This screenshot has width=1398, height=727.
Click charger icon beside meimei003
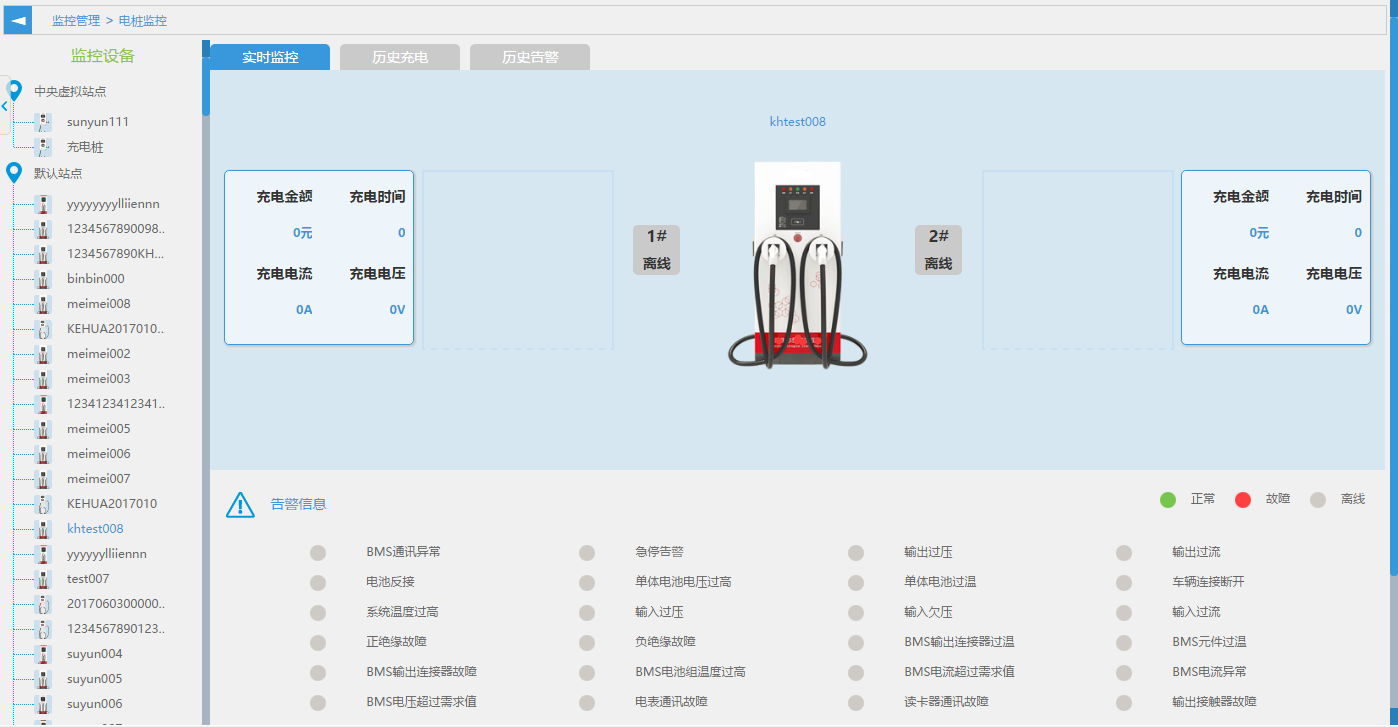tap(43, 379)
